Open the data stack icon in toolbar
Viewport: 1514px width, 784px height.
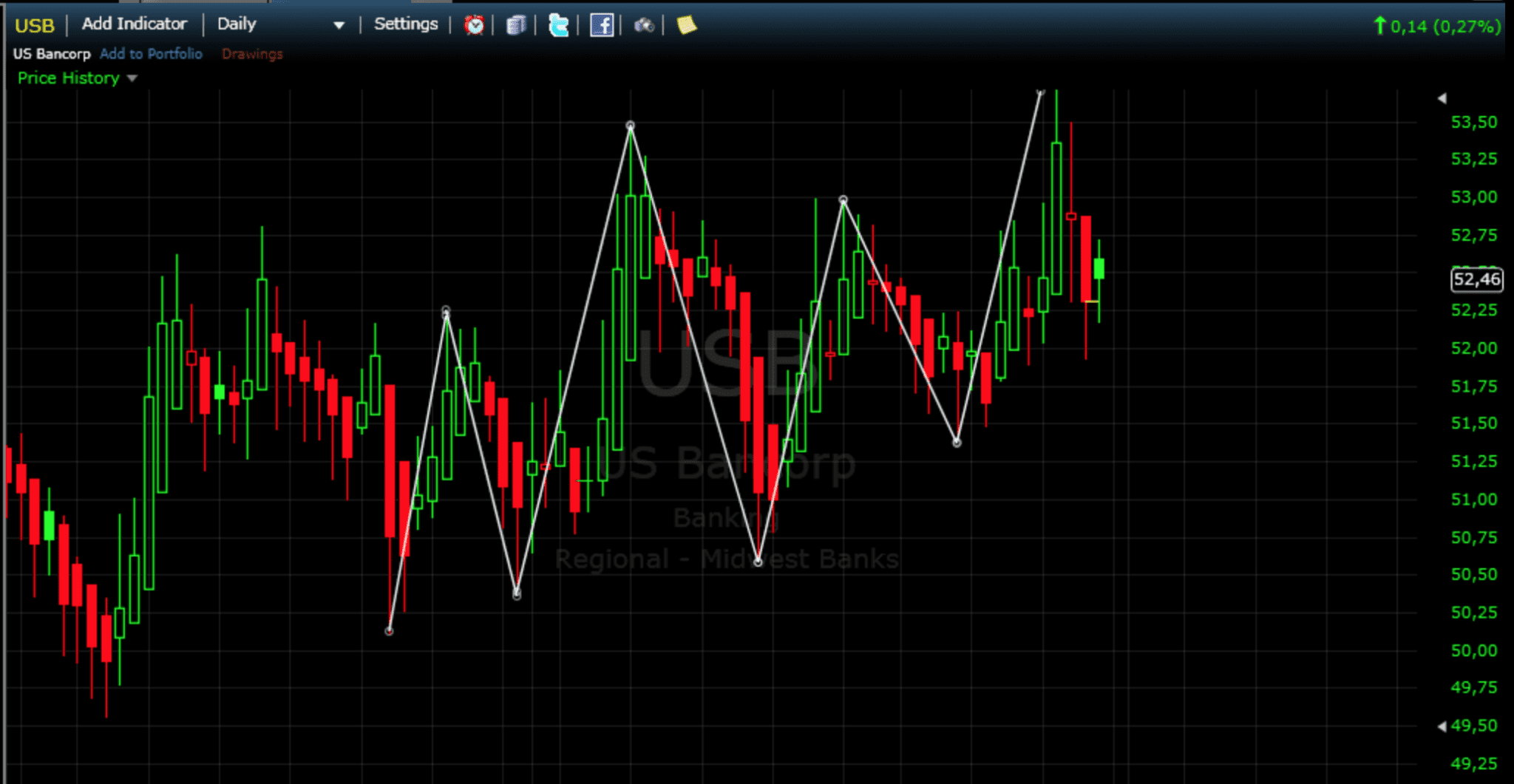pyautogui.click(x=516, y=25)
